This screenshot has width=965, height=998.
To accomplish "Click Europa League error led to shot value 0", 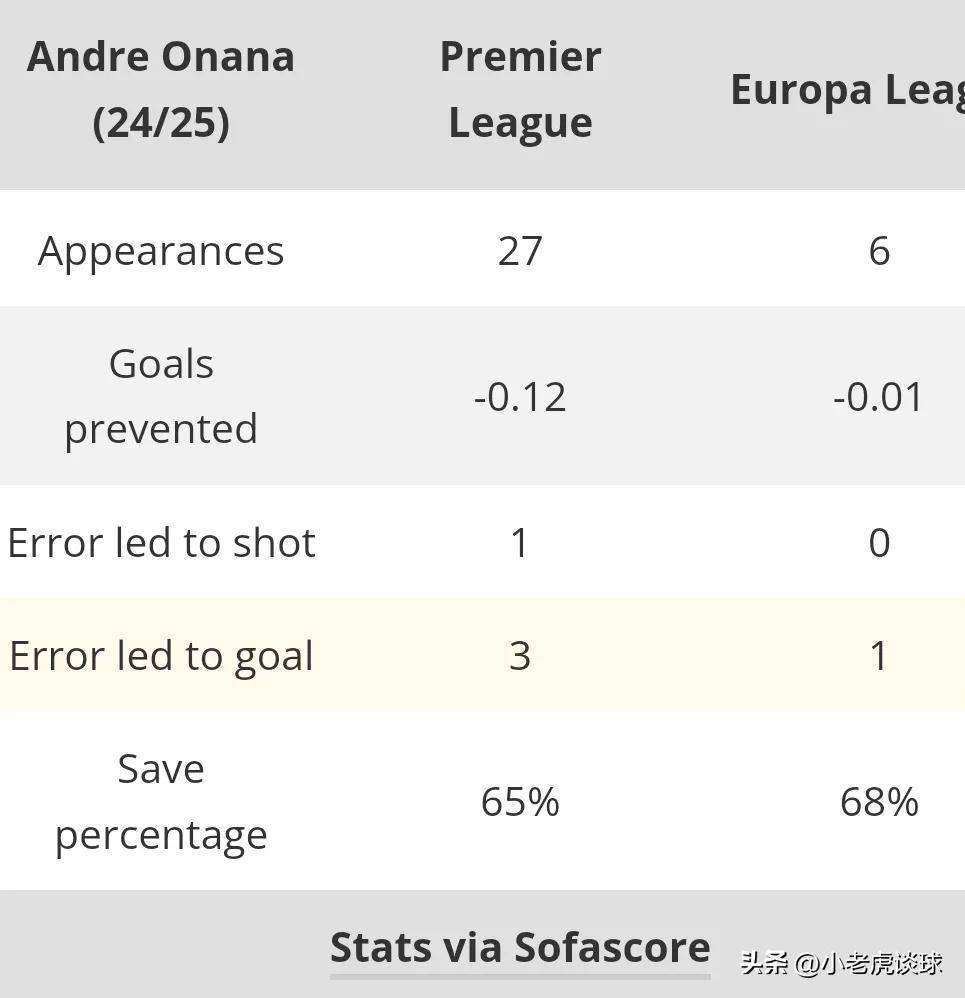I will pyautogui.click(x=879, y=544).
